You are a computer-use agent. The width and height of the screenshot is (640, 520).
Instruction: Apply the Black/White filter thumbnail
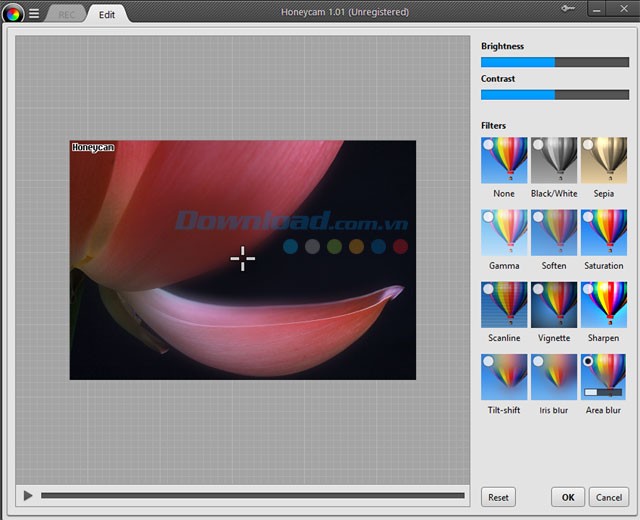[x=554, y=160]
